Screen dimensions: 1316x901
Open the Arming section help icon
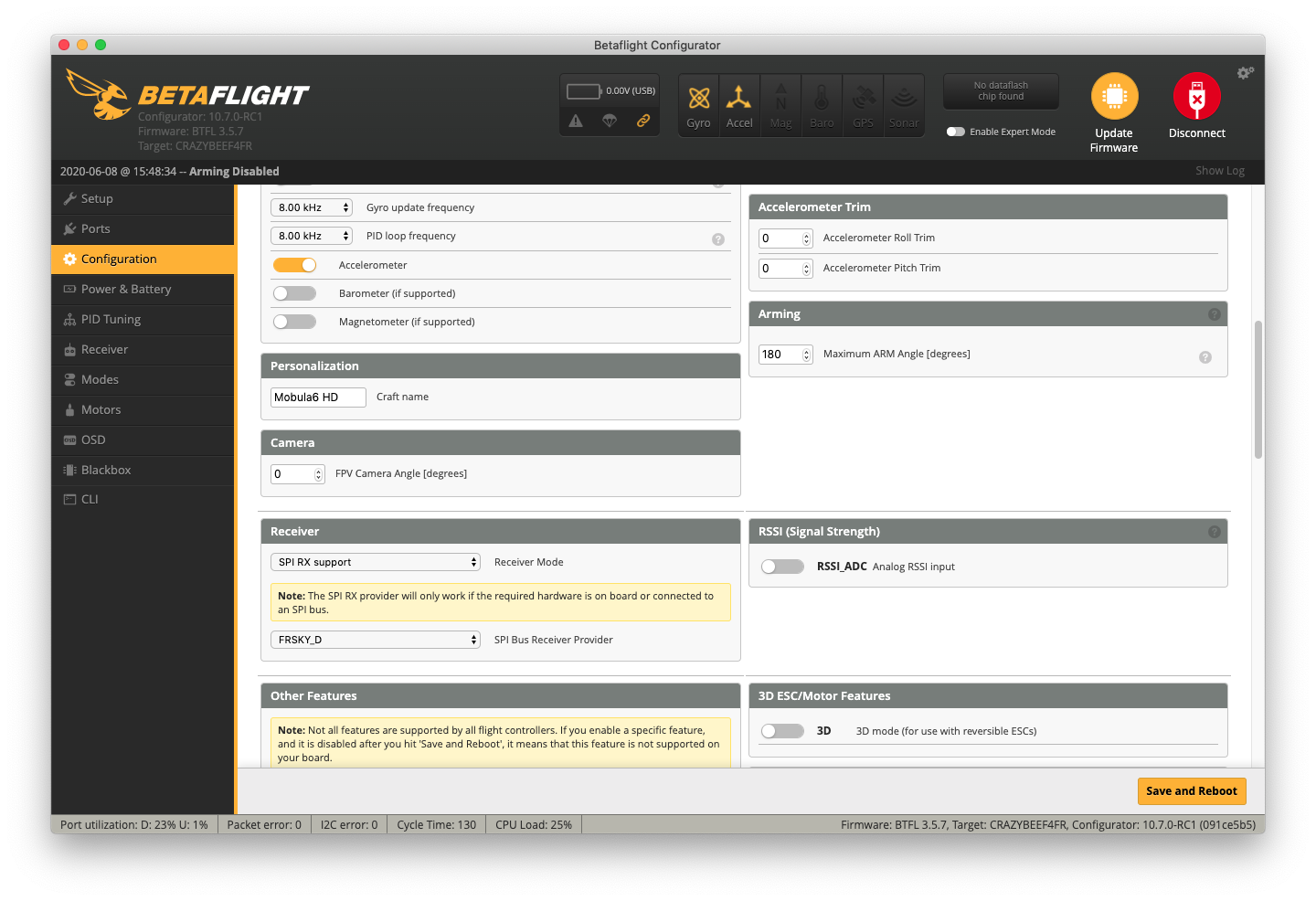click(1215, 314)
